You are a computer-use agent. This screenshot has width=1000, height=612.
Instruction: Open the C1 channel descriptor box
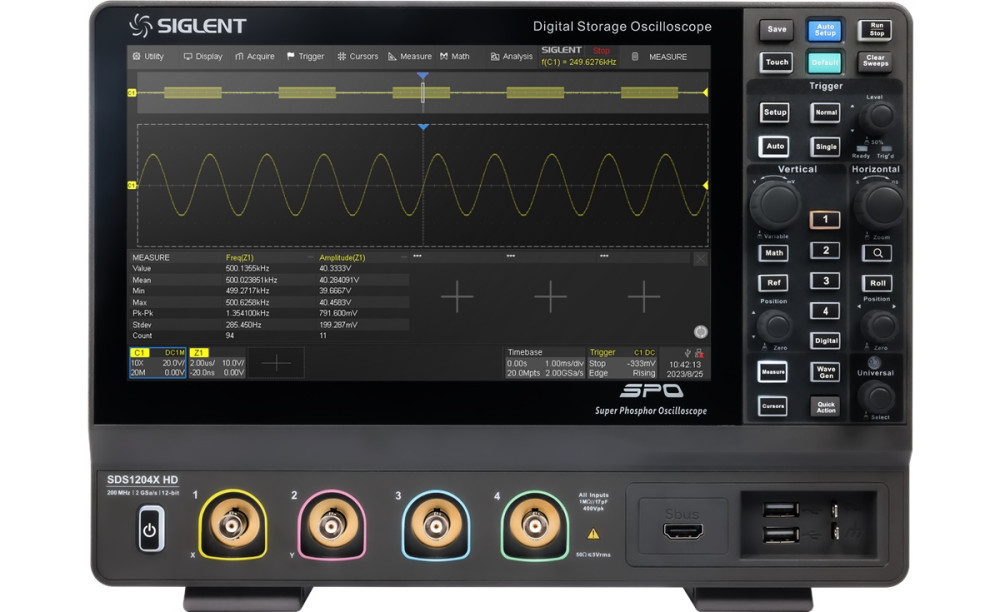pos(158,363)
